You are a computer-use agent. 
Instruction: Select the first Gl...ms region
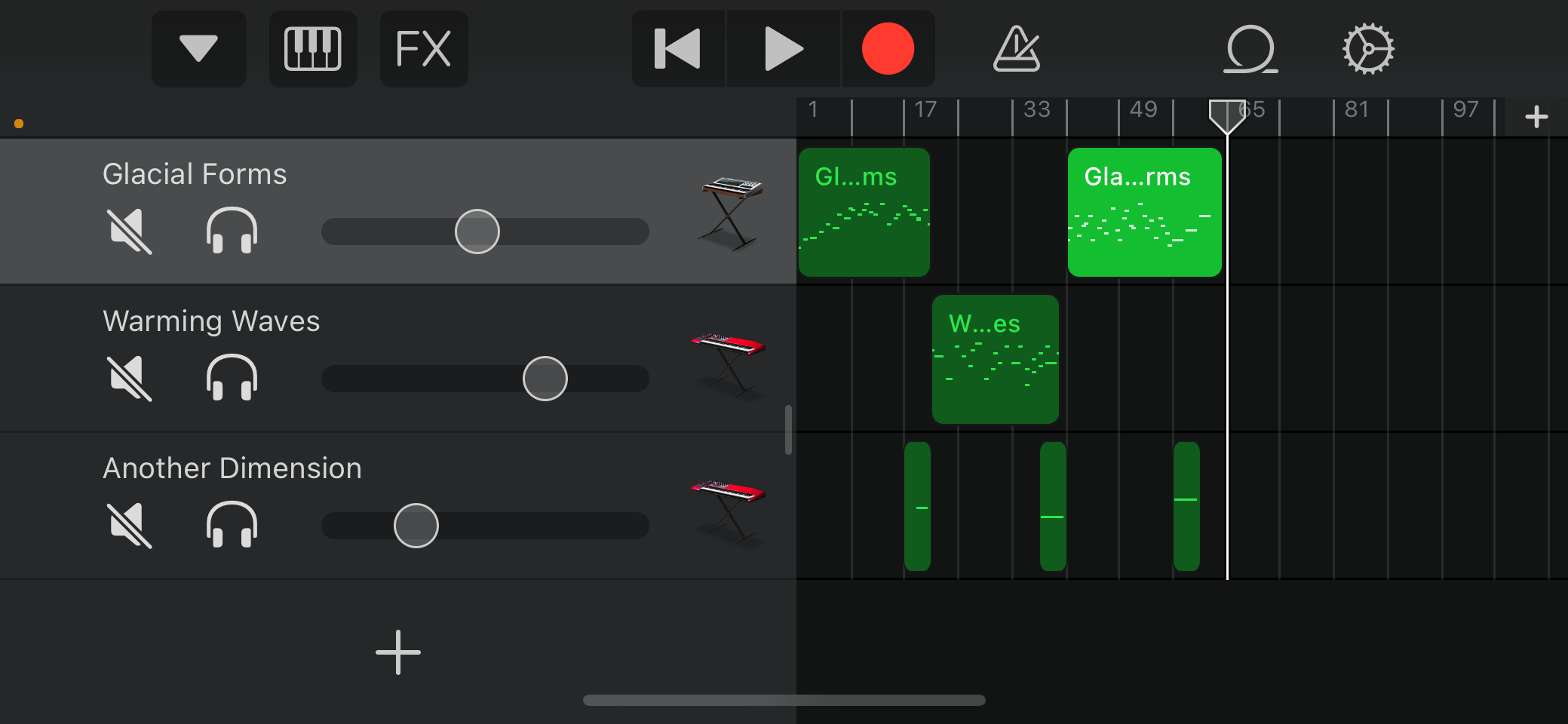coord(864,213)
